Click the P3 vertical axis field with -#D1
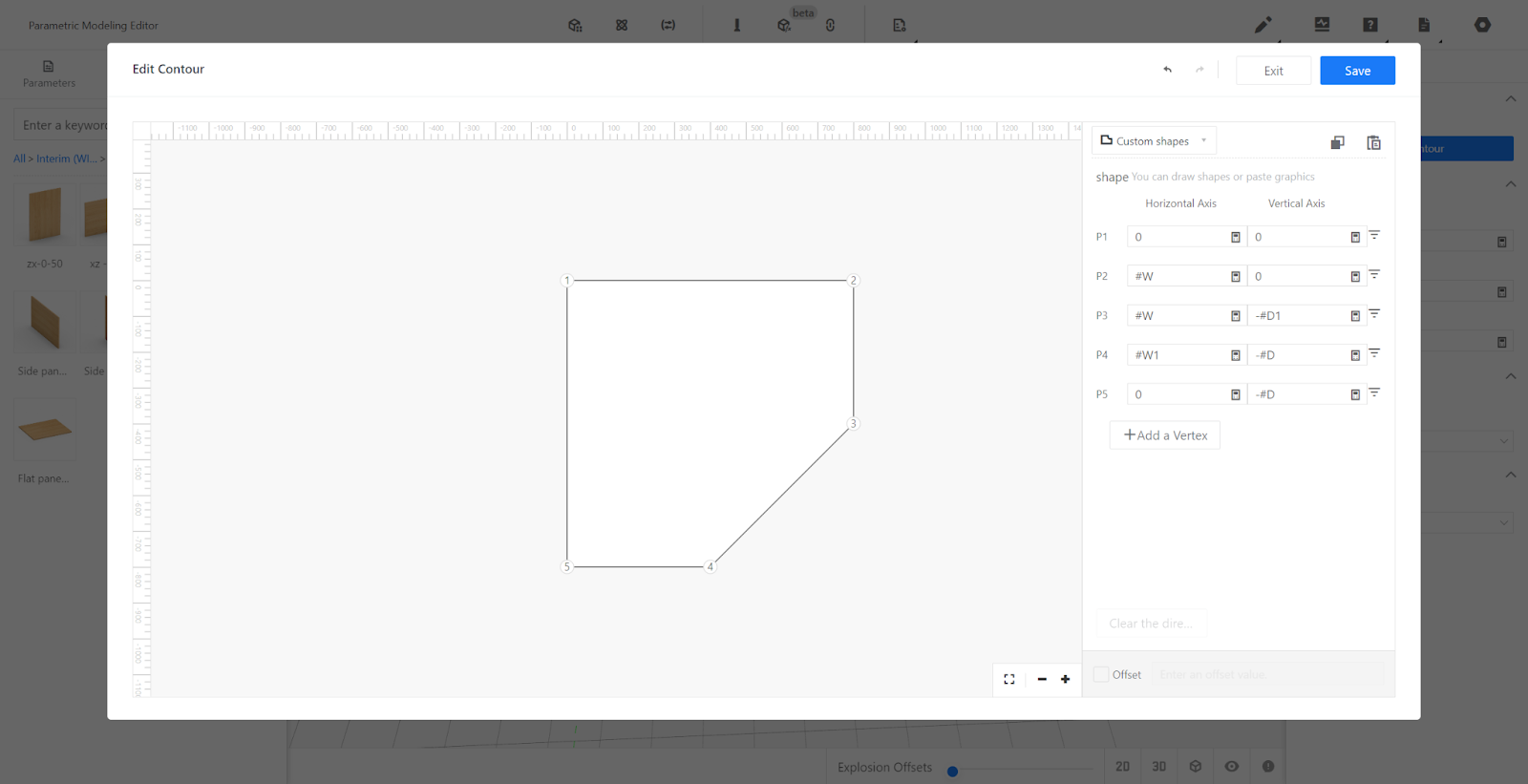Image resolution: width=1528 pixels, height=784 pixels. coord(1298,316)
